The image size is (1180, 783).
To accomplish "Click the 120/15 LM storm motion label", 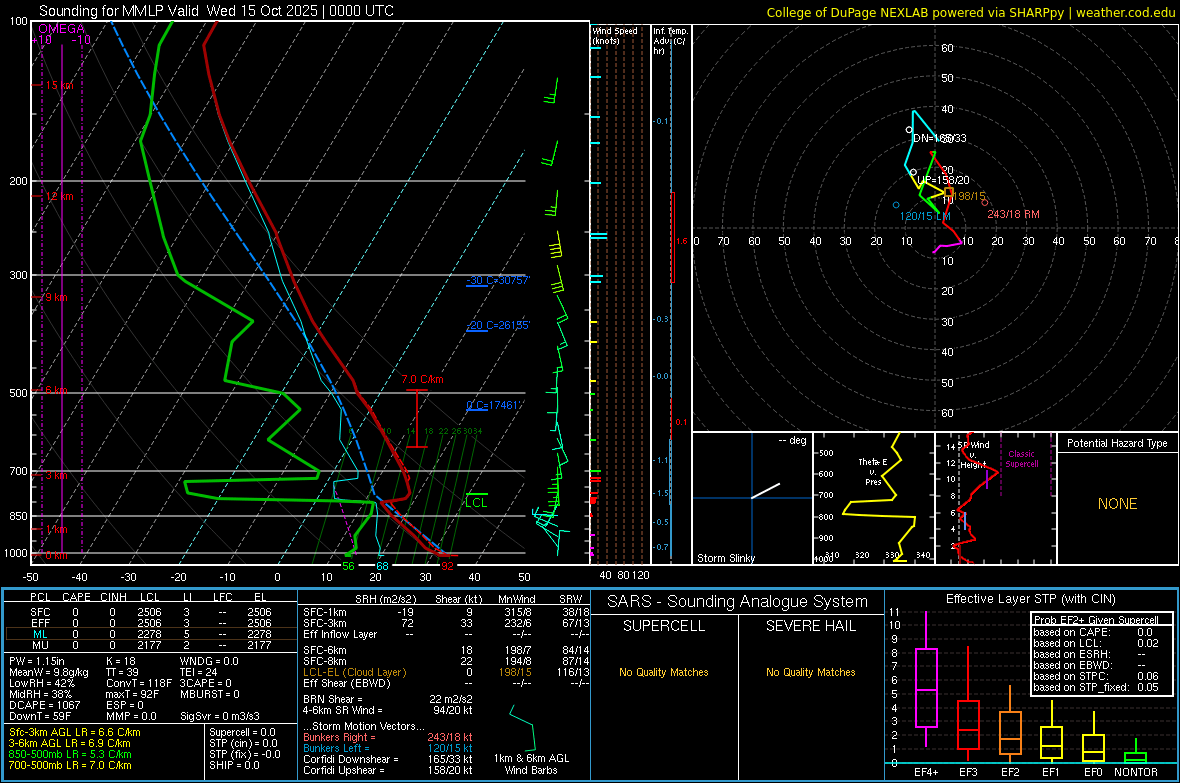I will 925,216.
